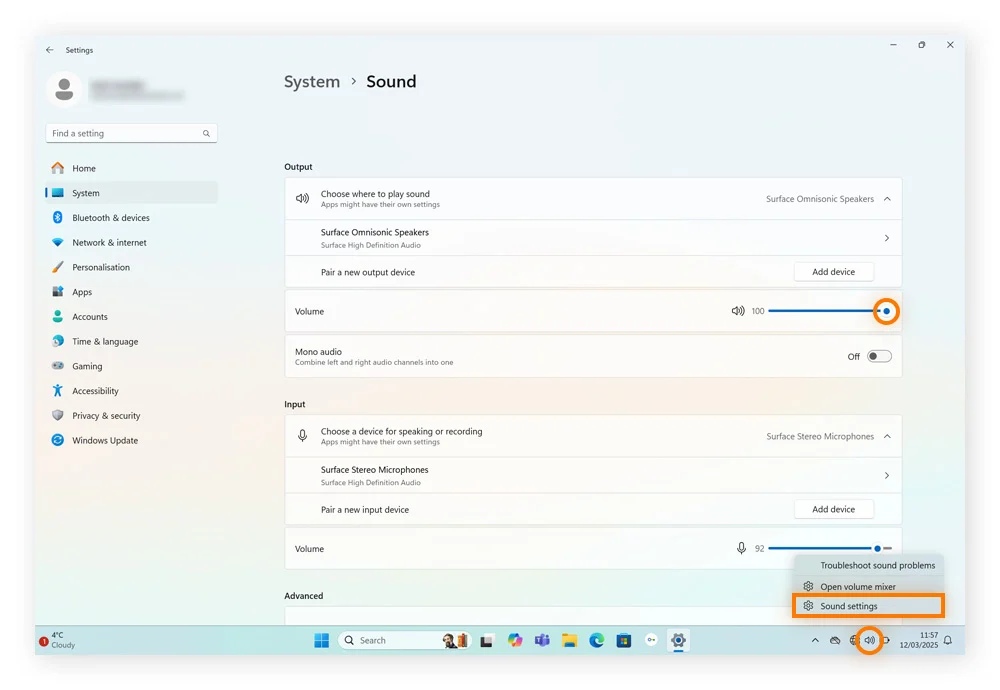Open the Windows Start menu
The image size is (1000, 690).
pyautogui.click(x=322, y=640)
